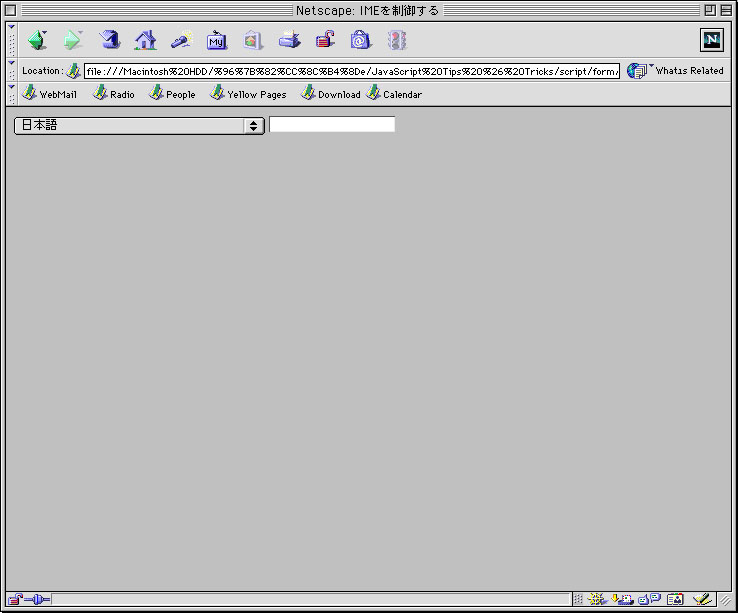Open the Calendar bookmark

pos(394,93)
